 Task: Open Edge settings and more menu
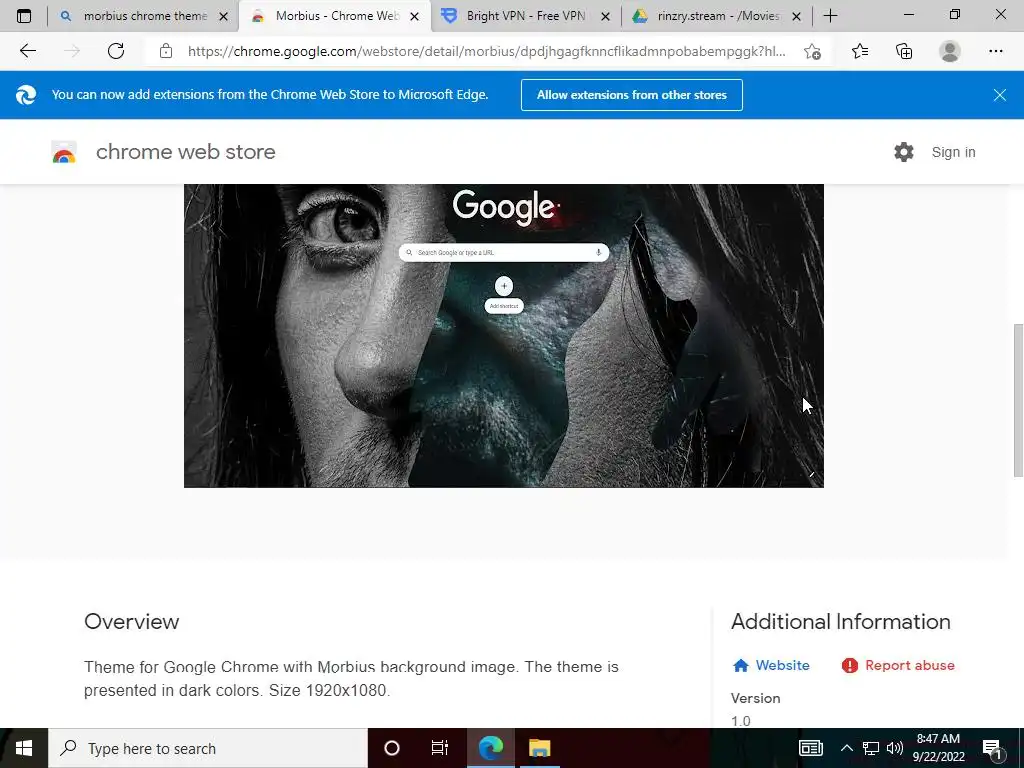point(995,51)
